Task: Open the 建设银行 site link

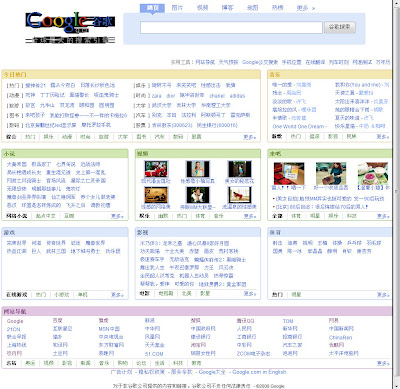Action: [200, 337]
